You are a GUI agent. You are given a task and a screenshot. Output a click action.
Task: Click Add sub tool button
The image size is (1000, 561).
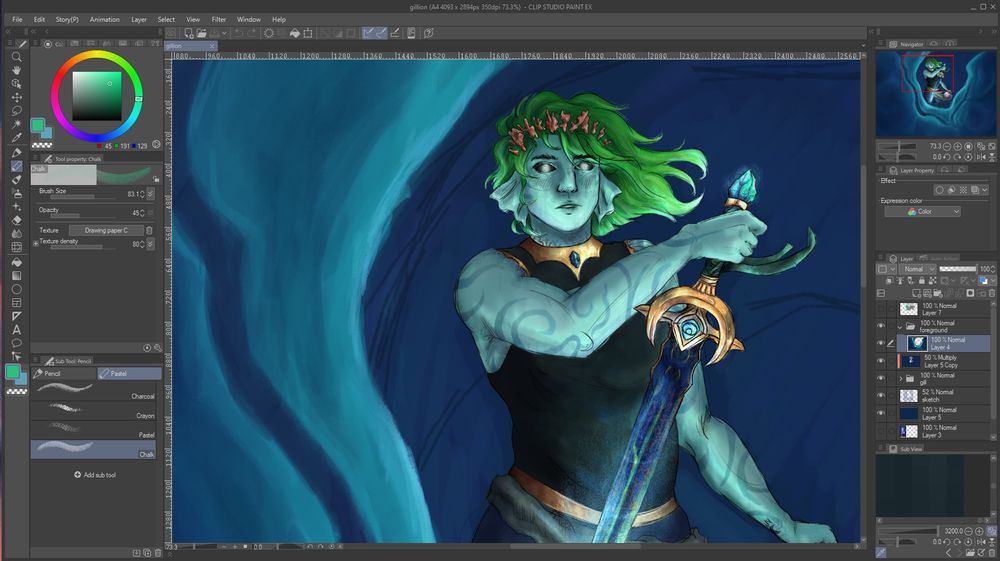[95, 475]
